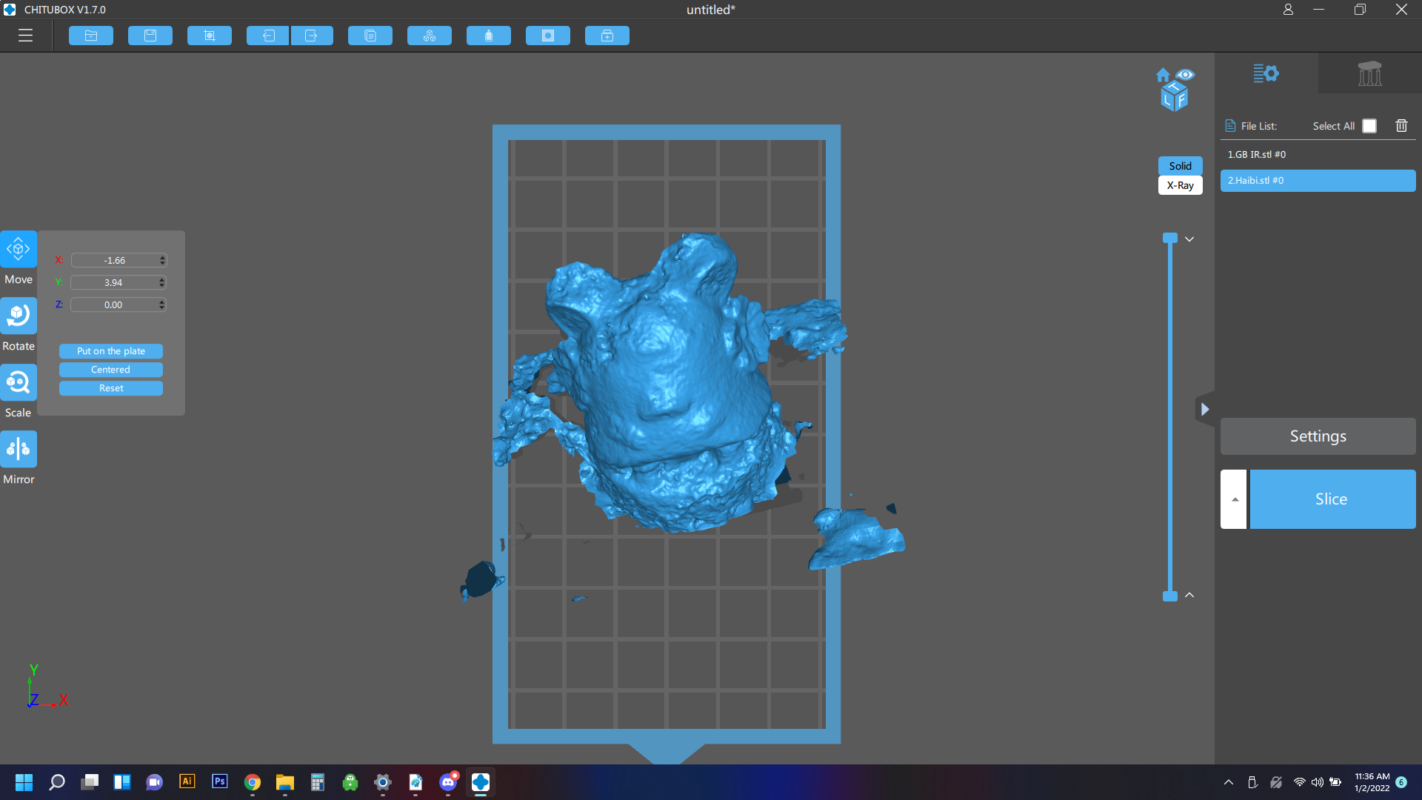Expand options arrow left of Slice
Viewport: 1422px width, 800px height.
click(x=1234, y=499)
